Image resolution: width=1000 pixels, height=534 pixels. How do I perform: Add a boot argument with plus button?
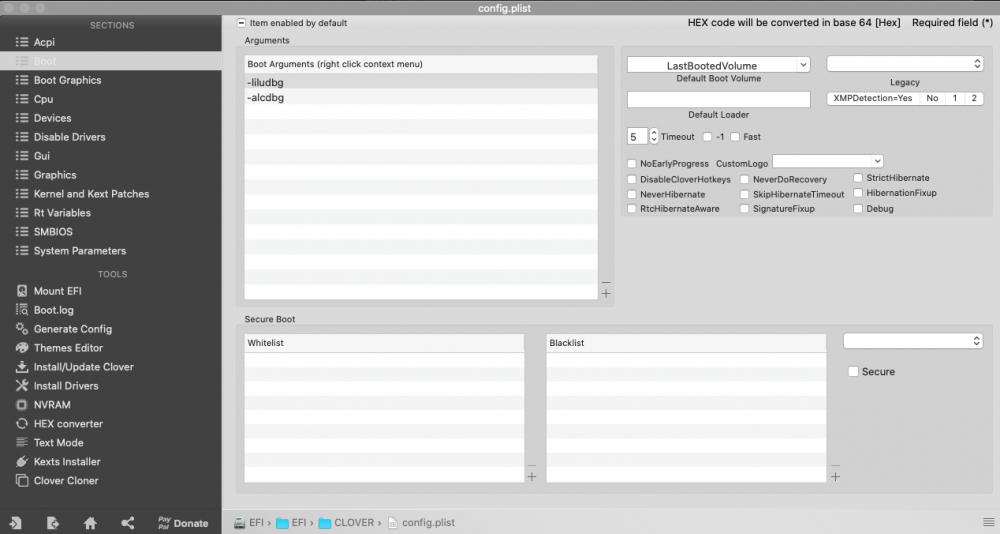[606, 293]
